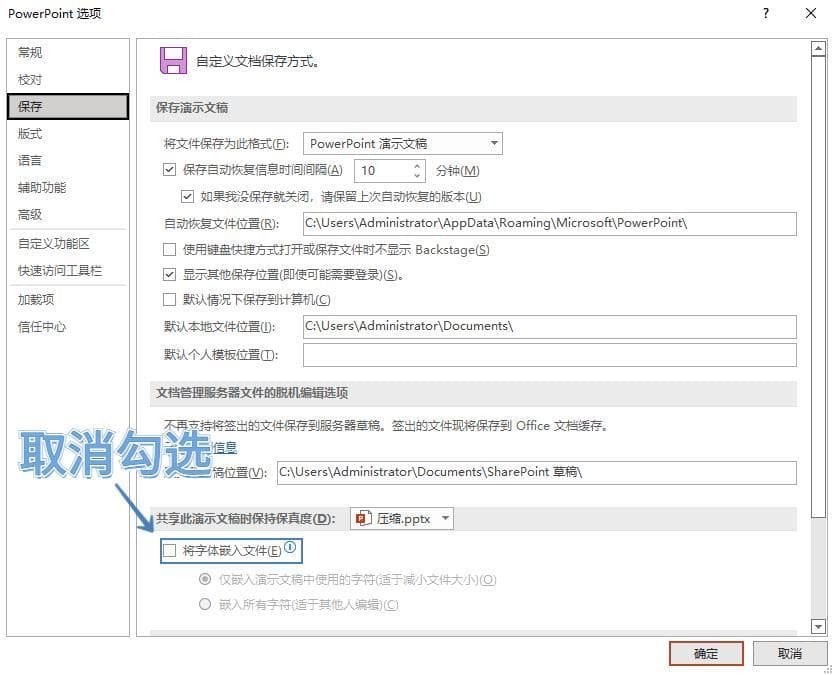Select 嵌入所有字符 radio button
The height and width of the screenshot is (675, 834).
205,604
